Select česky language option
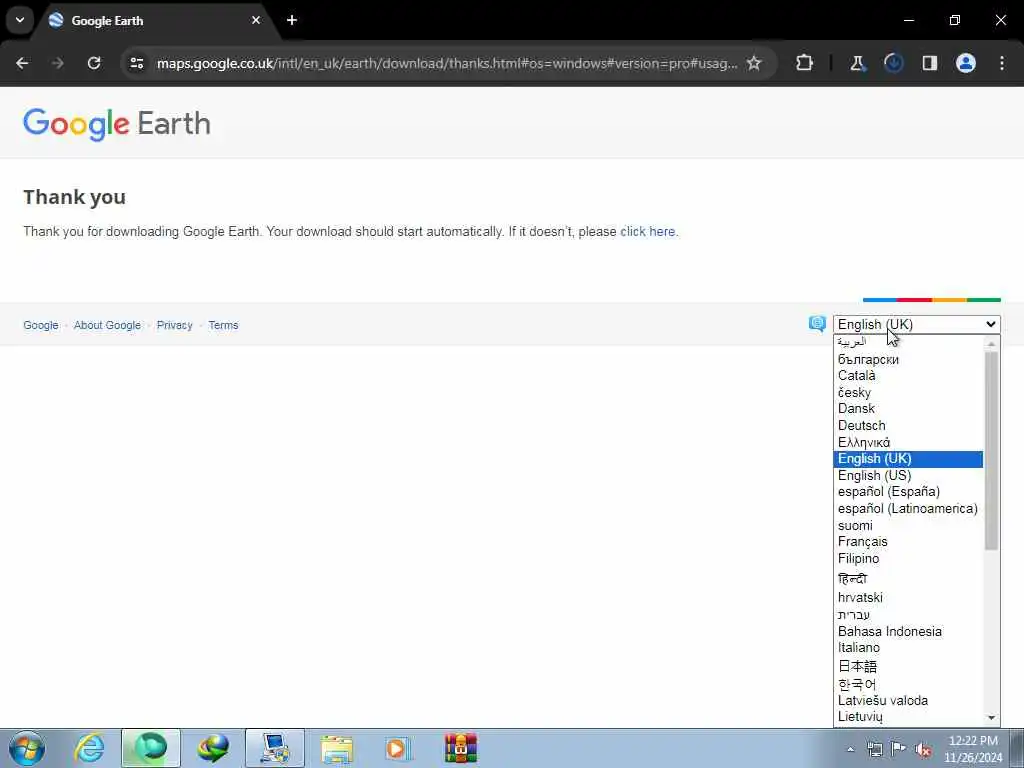Viewport: 1024px width, 768px height. pyautogui.click(x=908, y=392)
